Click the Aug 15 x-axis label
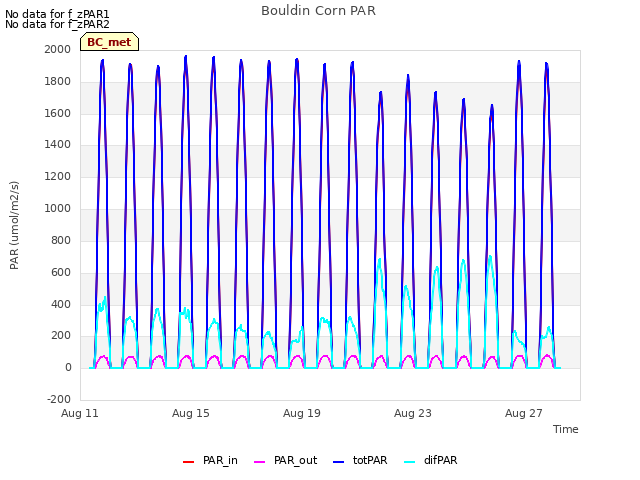This screenshot has height=480, width=640. [191, 413]
